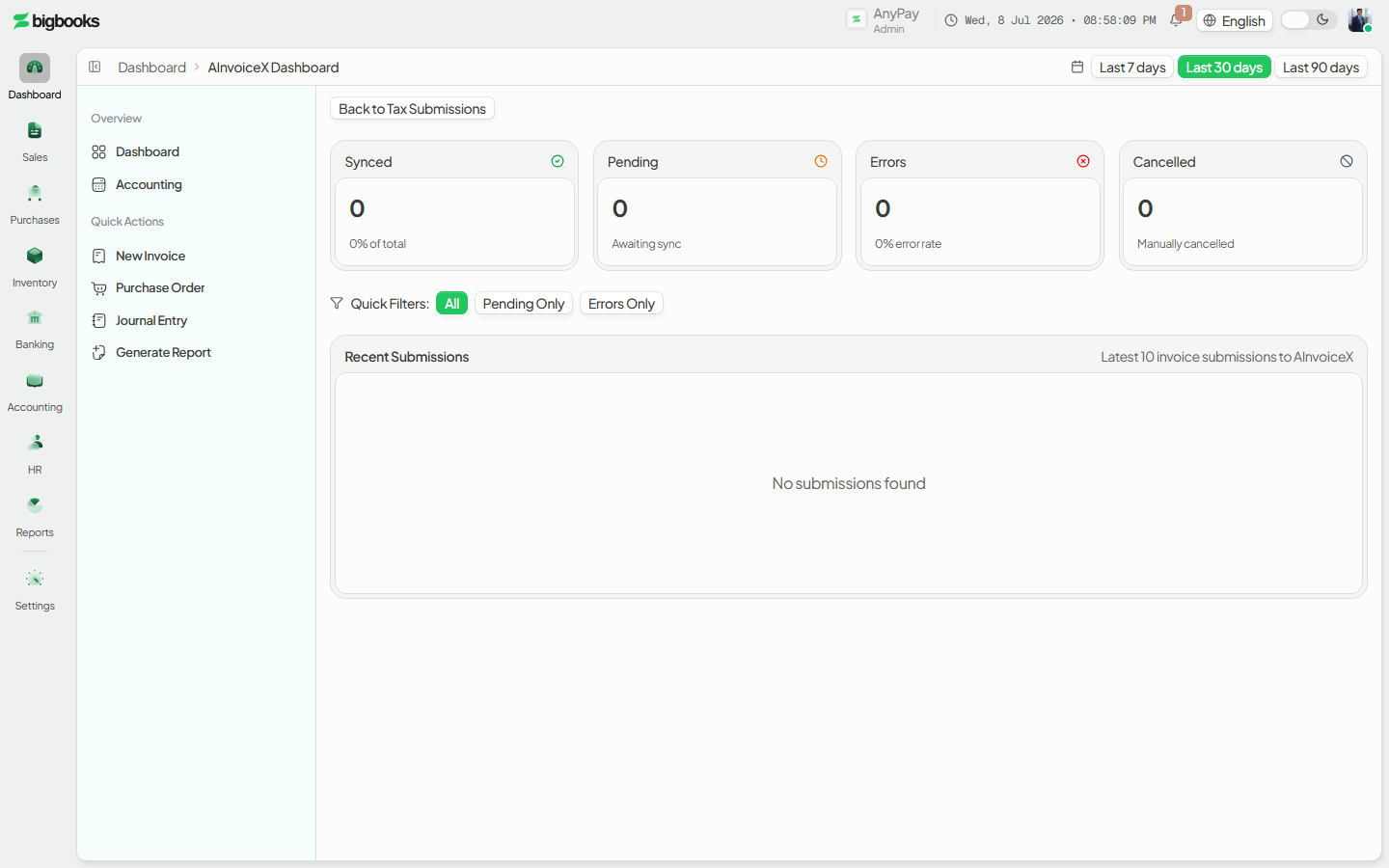This screenshot has height=868, width=1389.
Task: Open the Journal Entry quick action
Action: (x=196, y=320)
